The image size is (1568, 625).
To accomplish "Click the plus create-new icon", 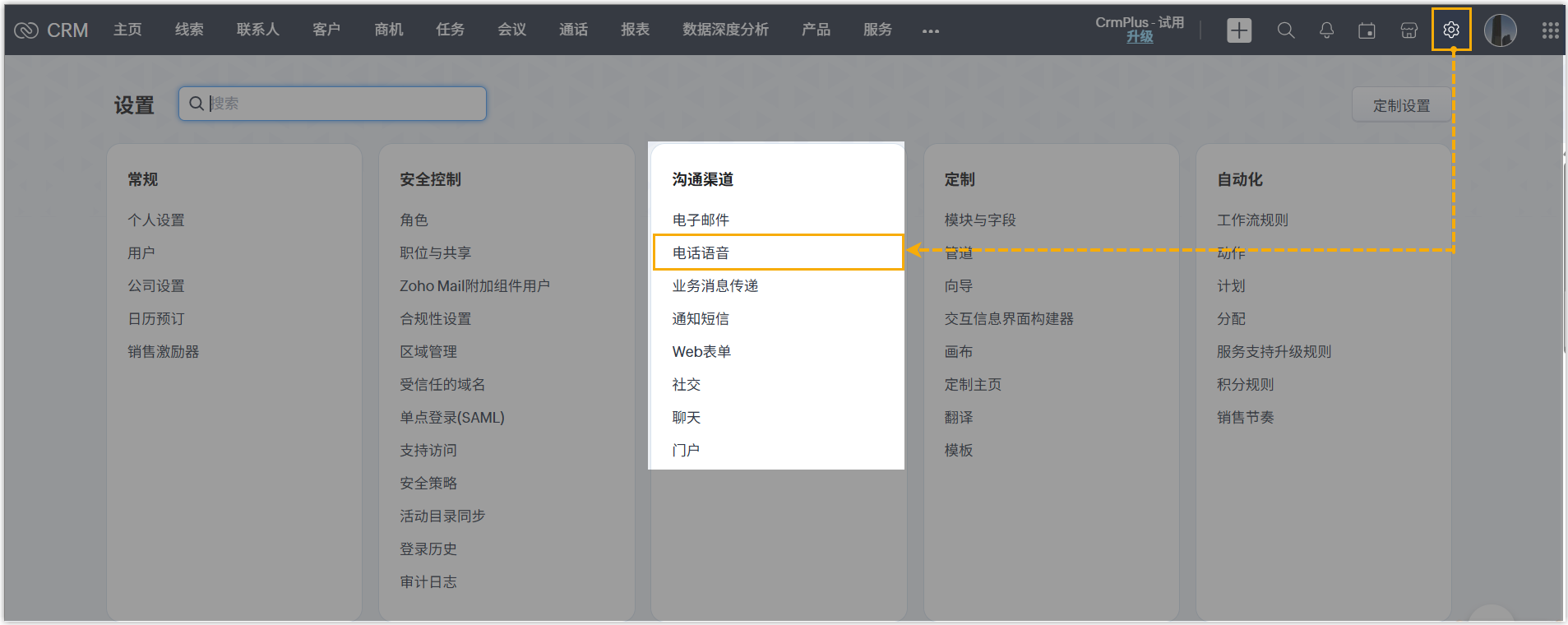I will (x=1239, y=30).
